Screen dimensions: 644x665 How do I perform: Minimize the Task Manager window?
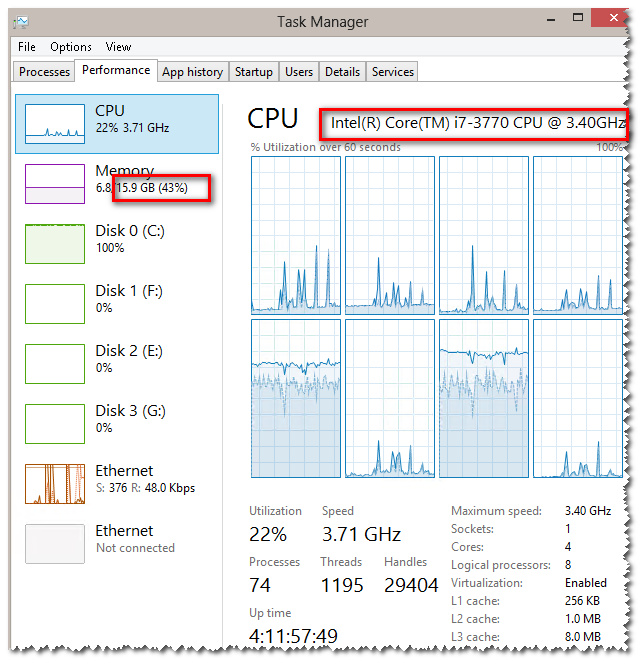551,20
